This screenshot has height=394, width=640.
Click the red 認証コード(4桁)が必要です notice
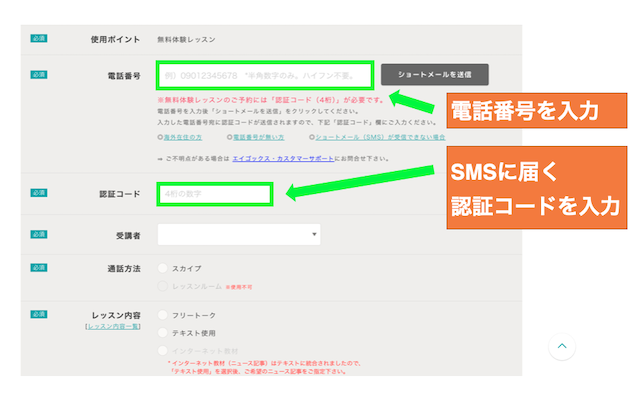coord(271,100)
